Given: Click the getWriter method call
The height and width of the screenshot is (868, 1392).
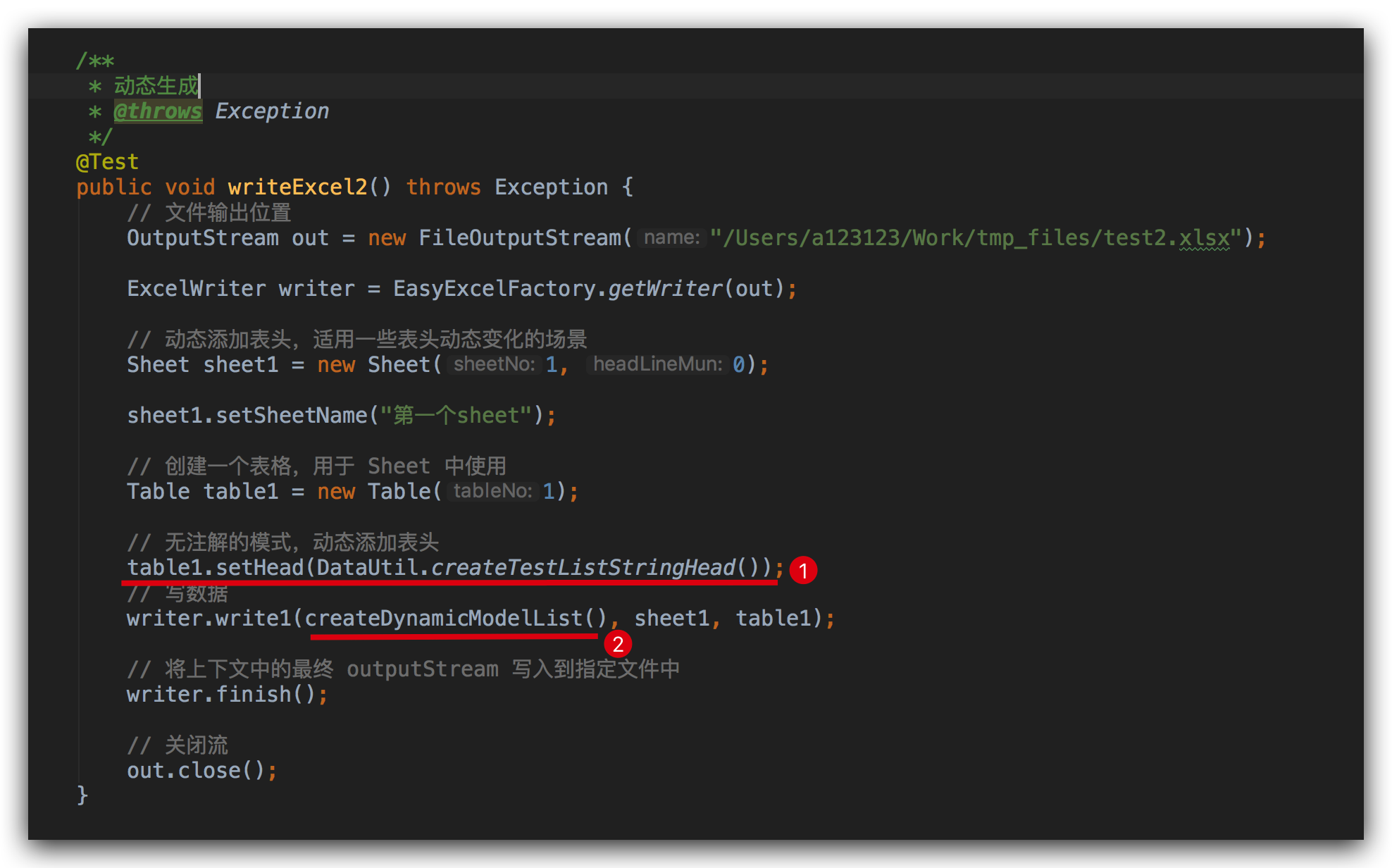Looking at the screenshot, I should point(665,289).
